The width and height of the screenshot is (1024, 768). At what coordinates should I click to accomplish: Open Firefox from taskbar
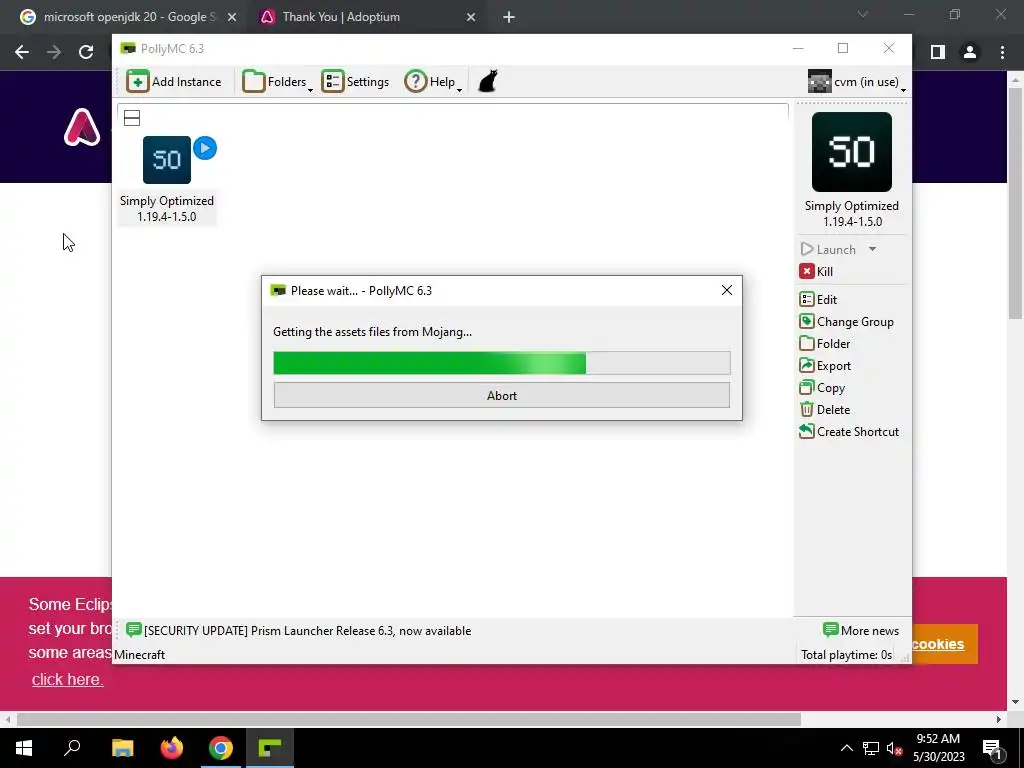click(x=172, y=748)
